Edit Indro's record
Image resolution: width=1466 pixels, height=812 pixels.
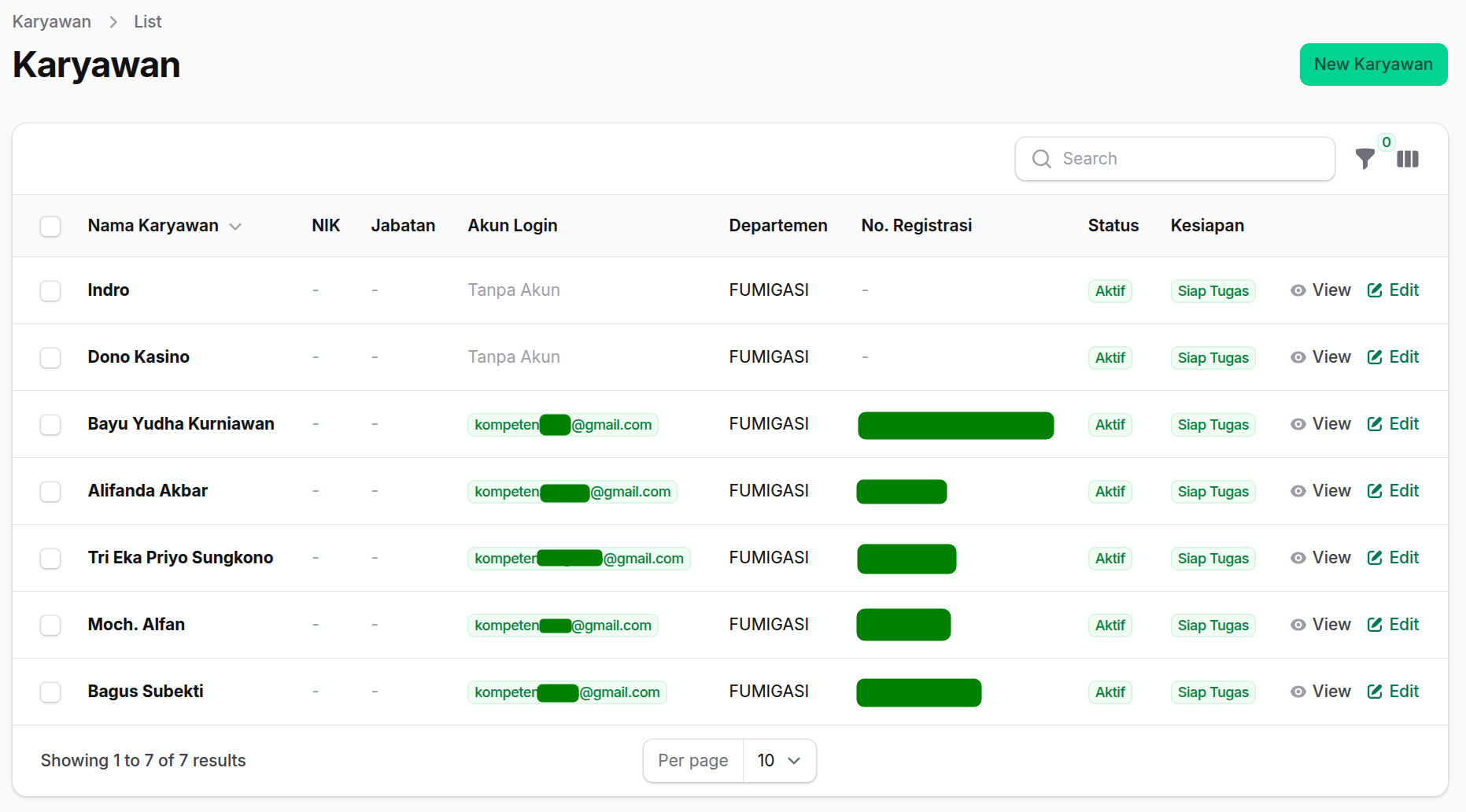[x=1393, y=290]
